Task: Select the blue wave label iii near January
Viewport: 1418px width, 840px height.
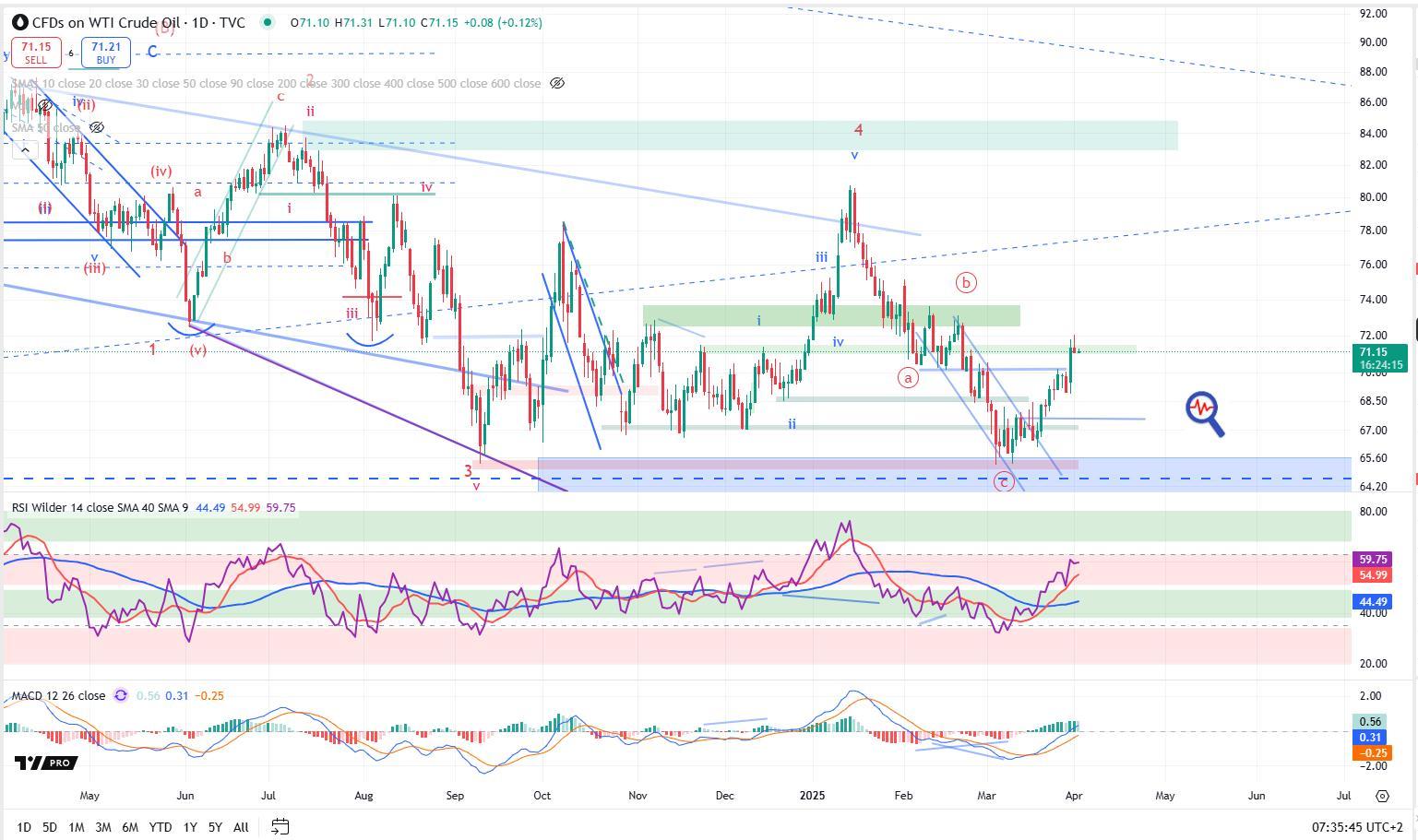Action: coord(821,257)
